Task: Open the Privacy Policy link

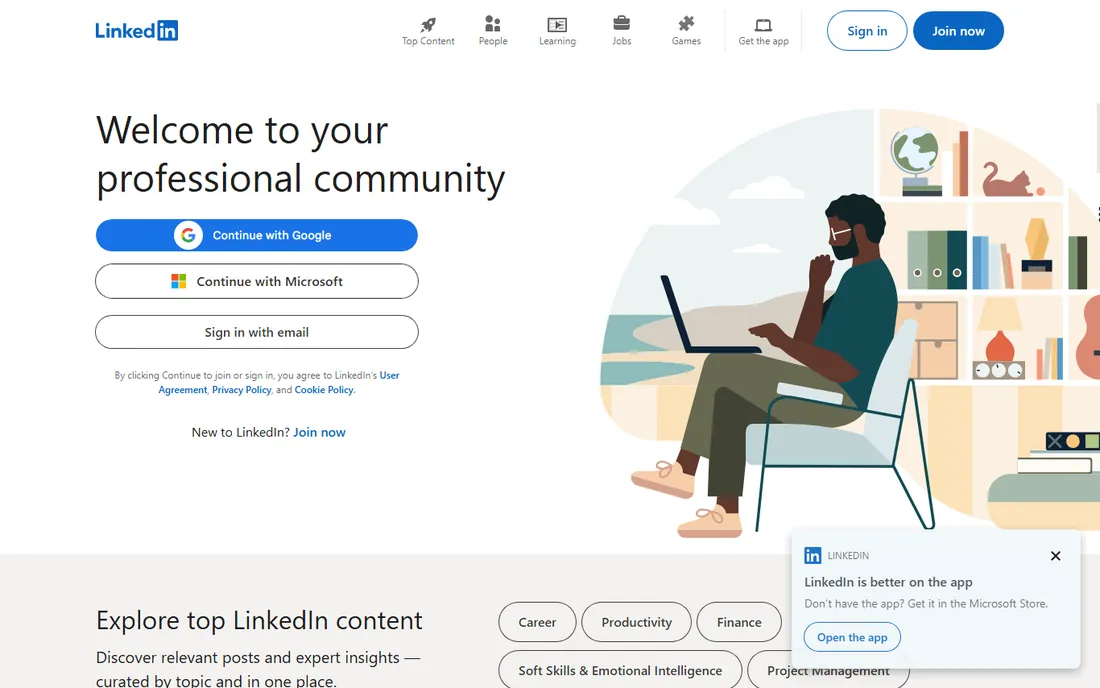Action: (x=241, y=390)
